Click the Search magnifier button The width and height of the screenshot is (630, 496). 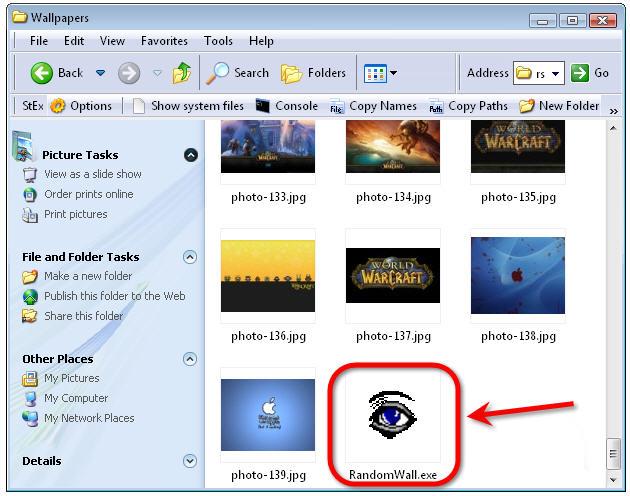pos(237,73)
